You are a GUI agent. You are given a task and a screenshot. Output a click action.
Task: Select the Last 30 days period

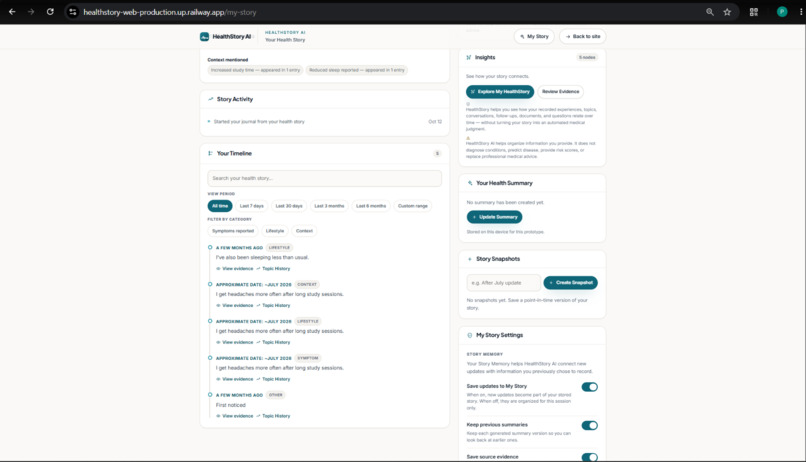(x=289, y=206)
